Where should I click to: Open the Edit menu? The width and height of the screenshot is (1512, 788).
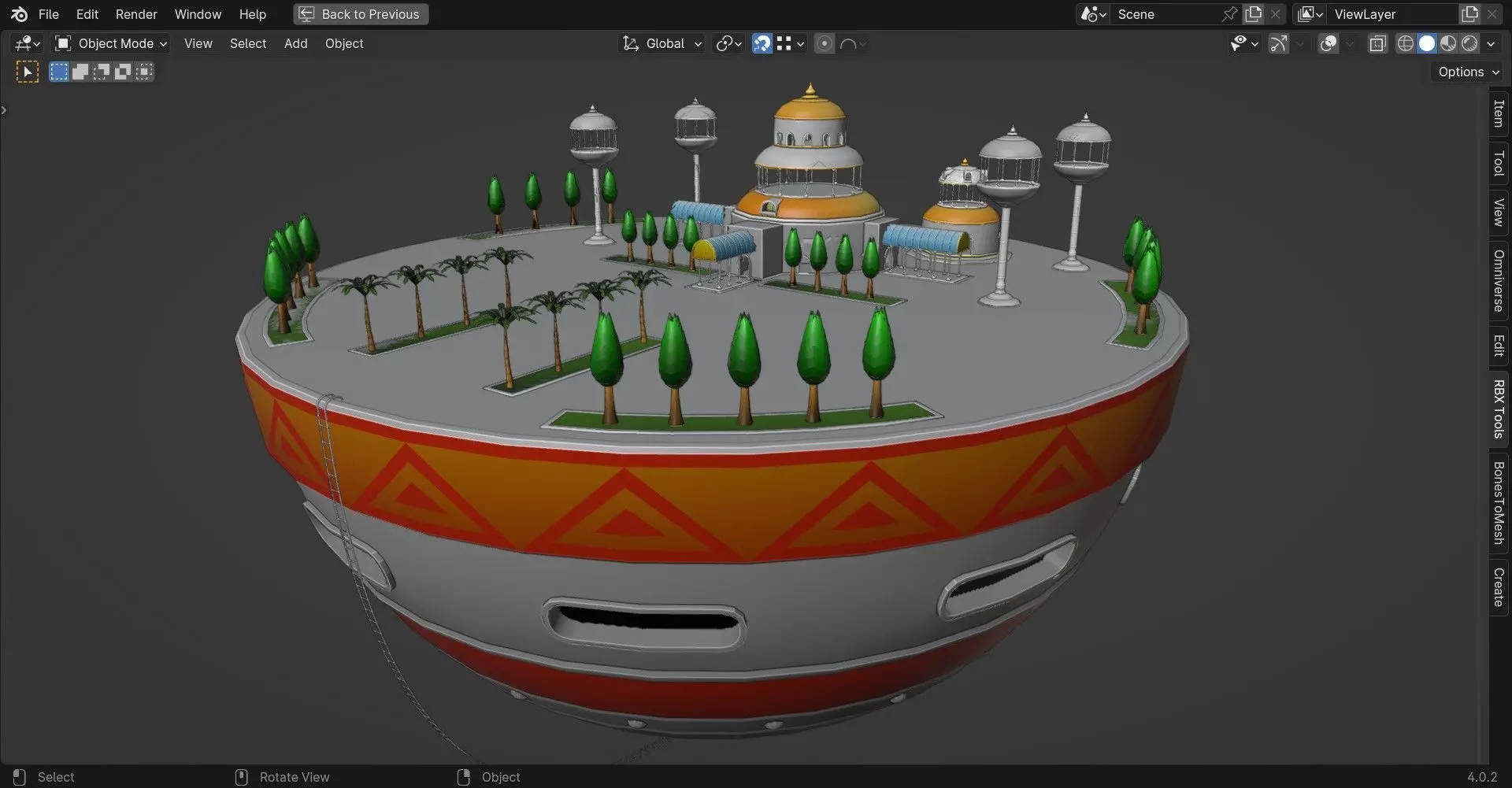(87, 14)
